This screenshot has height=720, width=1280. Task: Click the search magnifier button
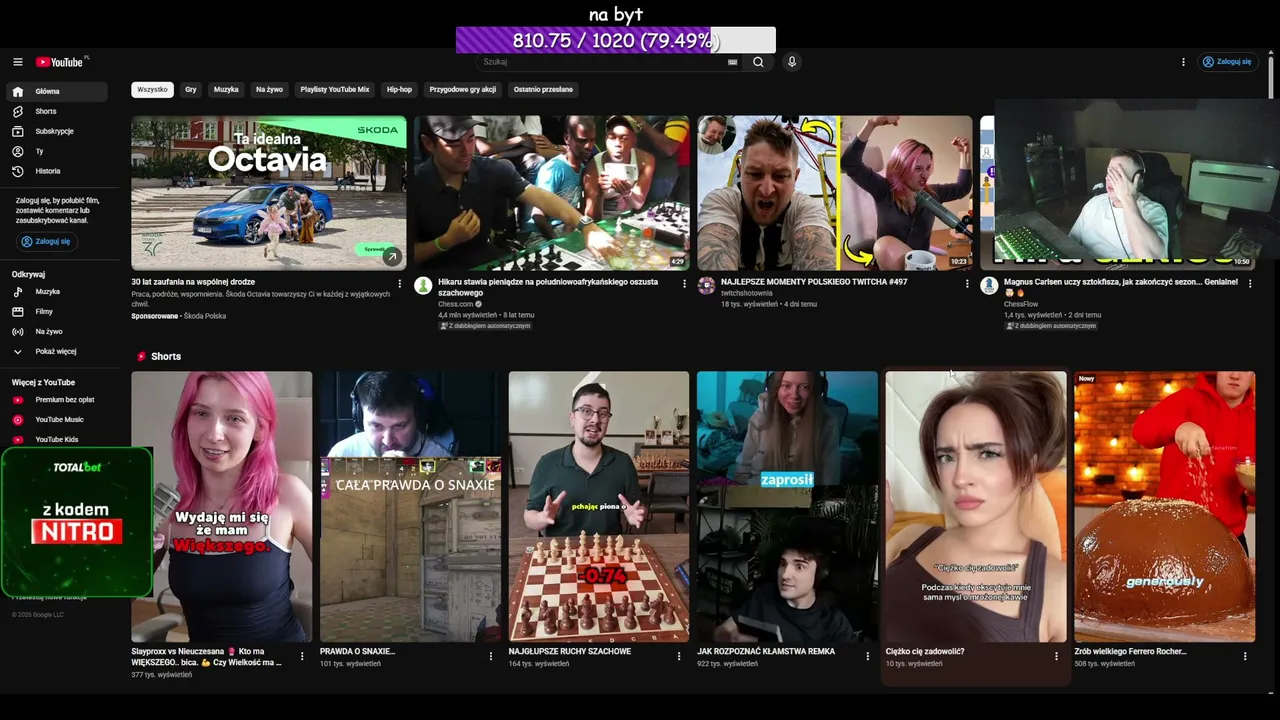[x=758, y=62]
